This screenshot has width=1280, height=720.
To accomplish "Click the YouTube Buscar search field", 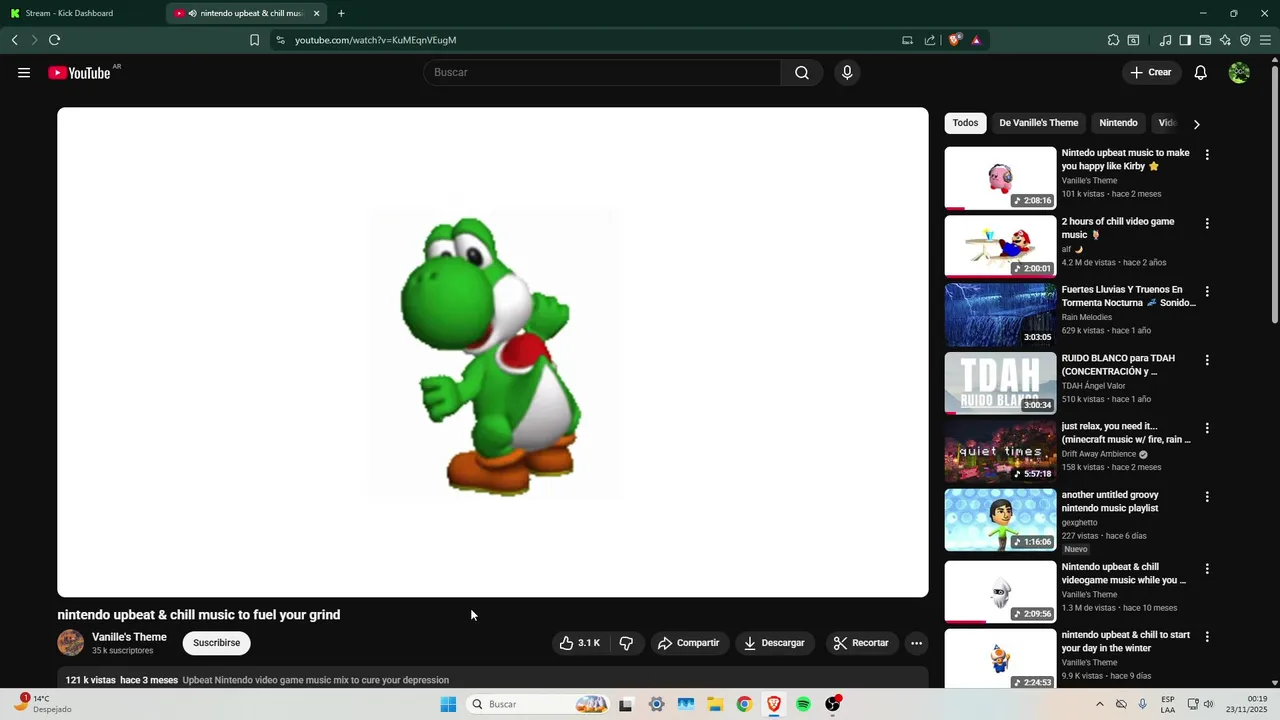I will tap(602, 72).
